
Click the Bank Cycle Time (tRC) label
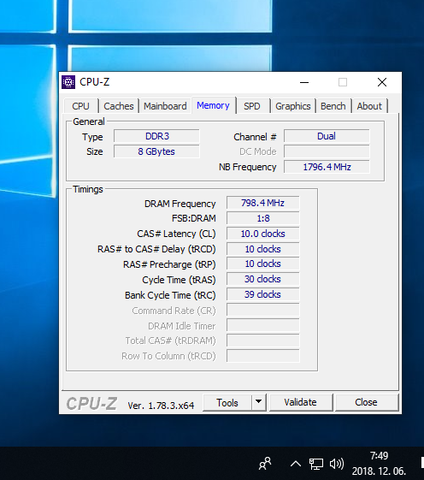point(170,295)
